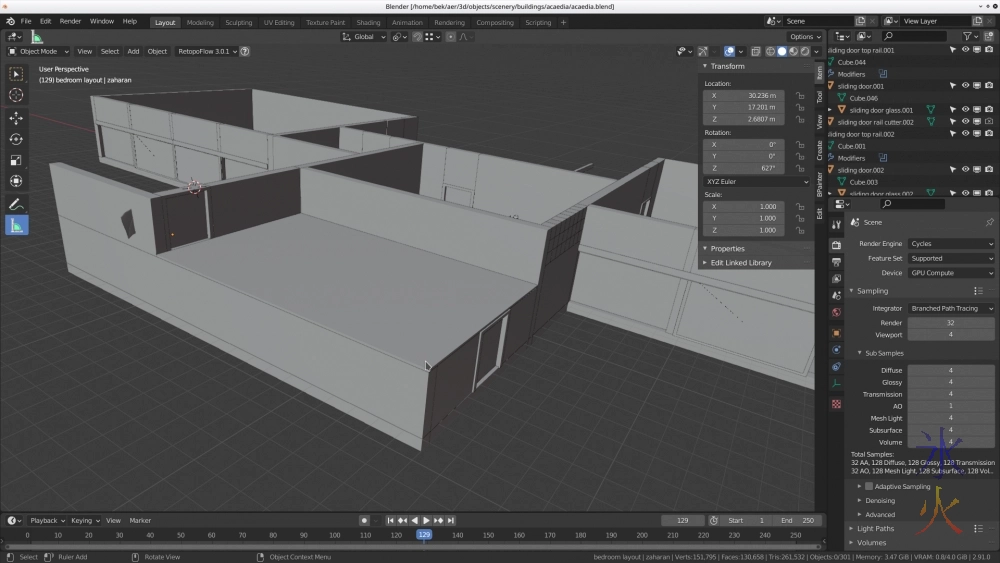Image resolution: width=1000 pixels, height=563 pixels.
Task: Select the 3D Cursor tool
Action: [x=16, y=95]
